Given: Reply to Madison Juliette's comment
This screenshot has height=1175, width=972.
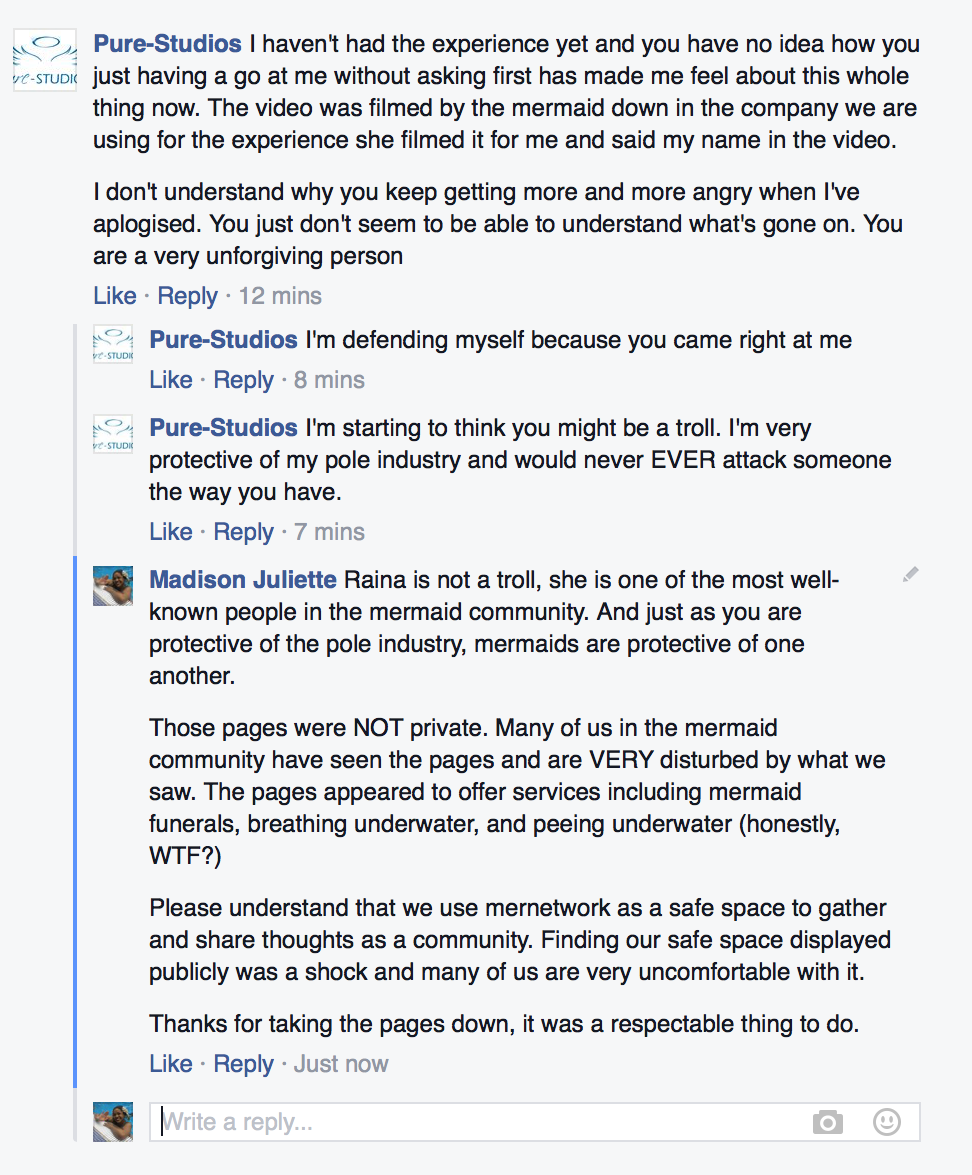Looking at the screenshot, I should tap(243, 1064).
